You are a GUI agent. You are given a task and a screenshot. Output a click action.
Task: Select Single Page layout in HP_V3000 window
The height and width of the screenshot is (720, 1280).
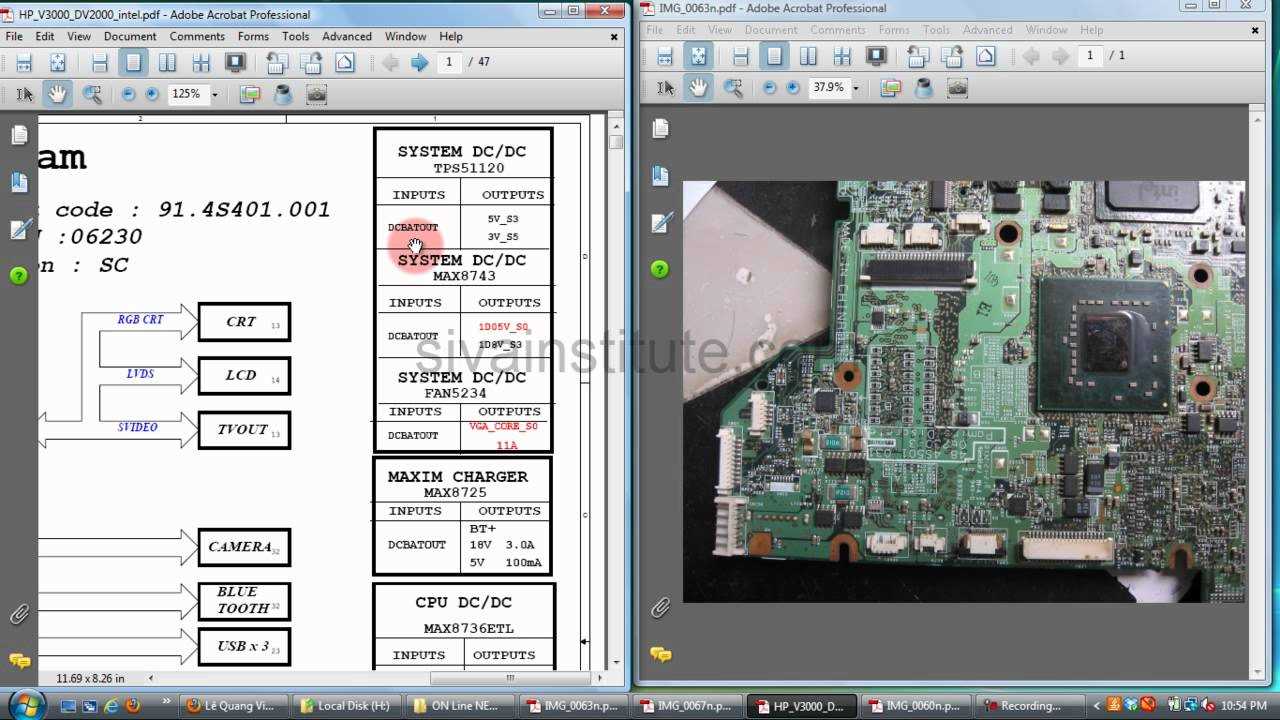(133, 63)
